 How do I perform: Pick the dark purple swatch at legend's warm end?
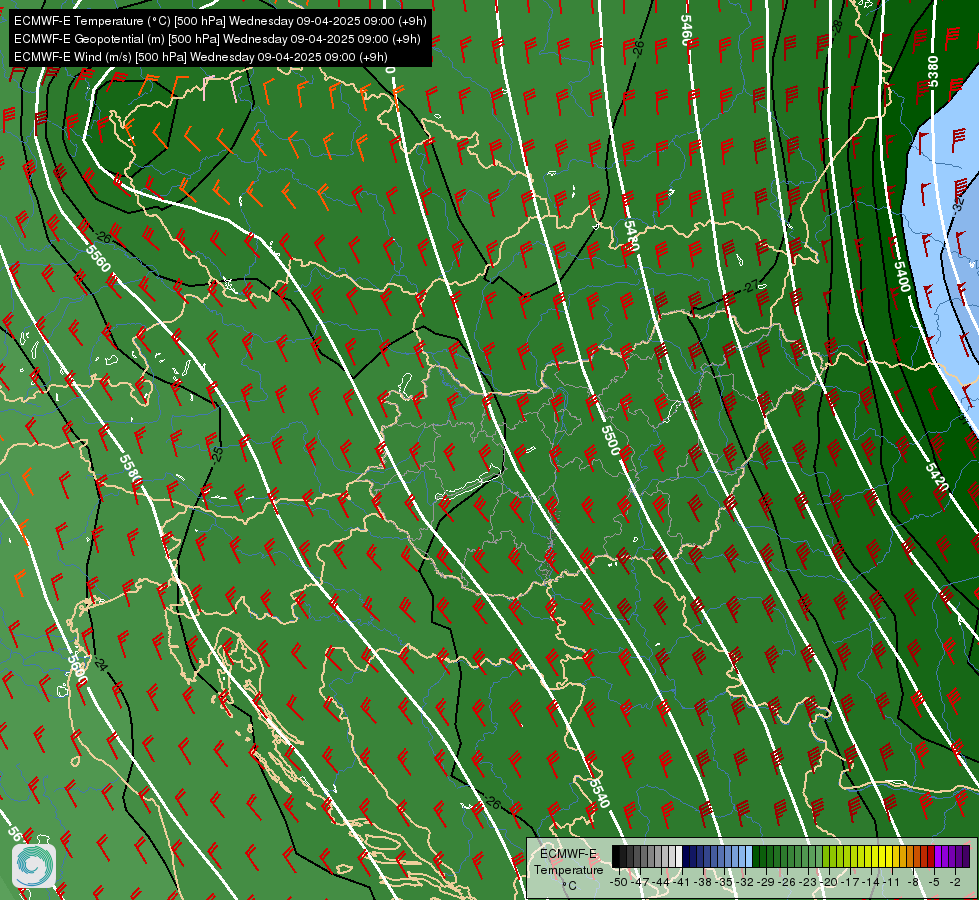click(x=966, y=857)
